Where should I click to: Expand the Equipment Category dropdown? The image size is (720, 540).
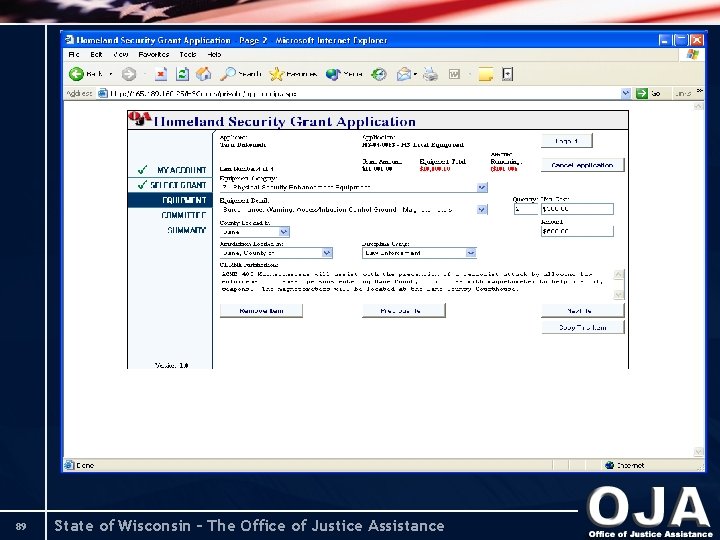(x=482, y=187)
